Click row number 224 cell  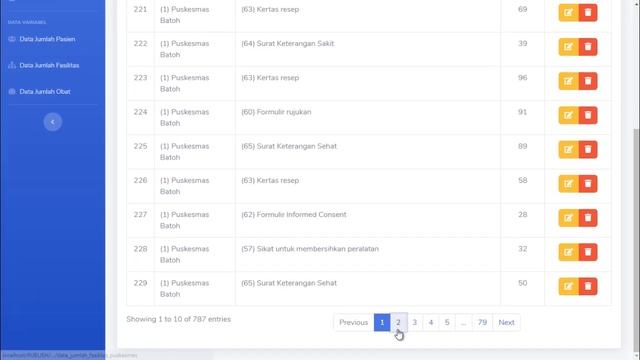tap(140, 118)
